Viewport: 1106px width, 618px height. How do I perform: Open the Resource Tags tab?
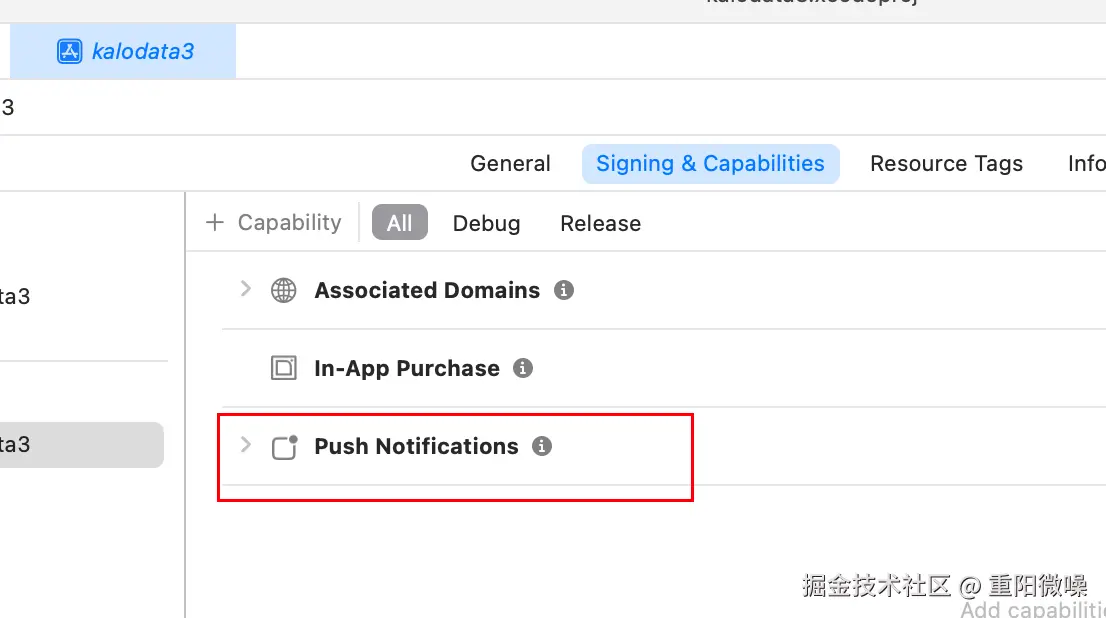coord(946,164)
